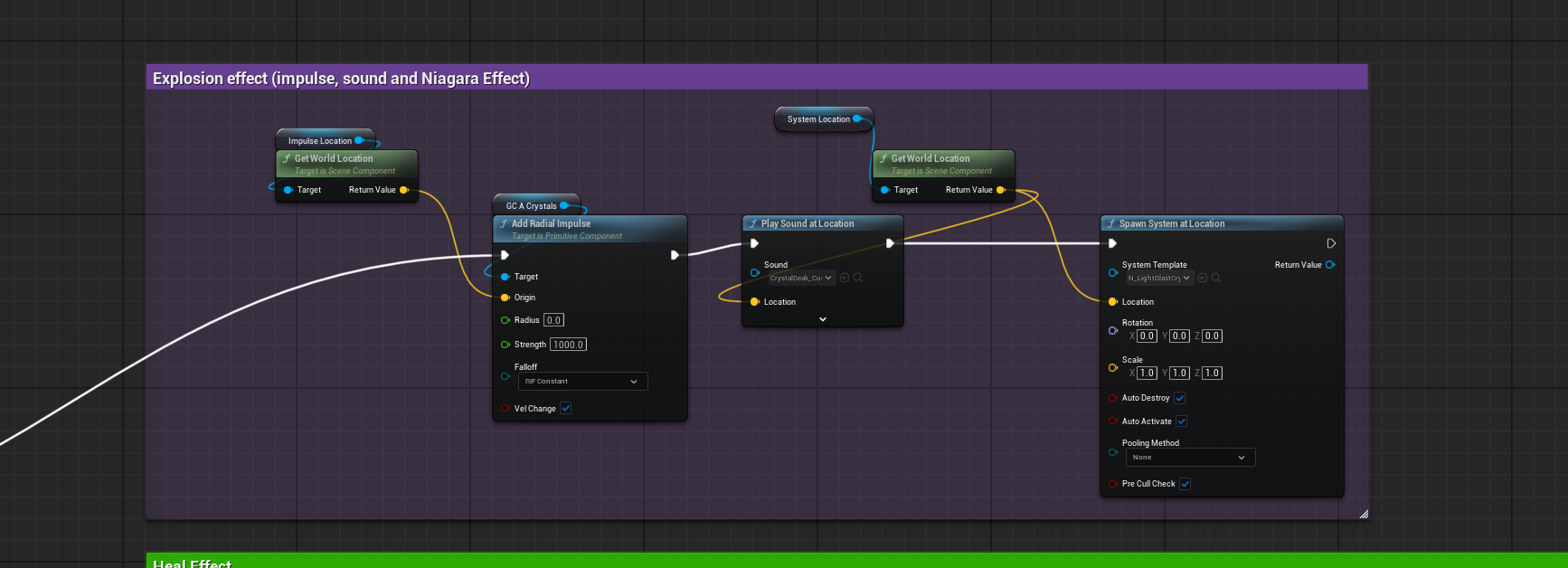Open the Pooling Method dropdown
The width and height of the screenshot is (1568, 568).
point(1190,458)
